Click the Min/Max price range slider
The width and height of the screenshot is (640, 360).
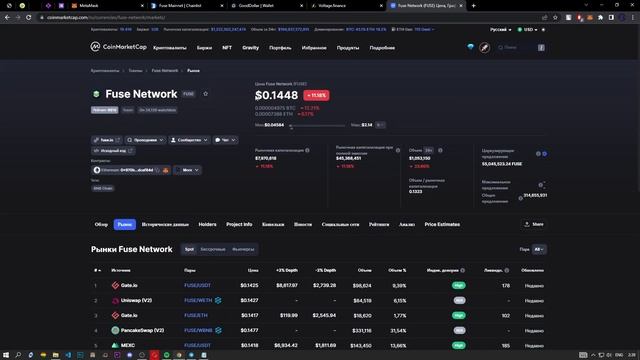coord(318,125)
